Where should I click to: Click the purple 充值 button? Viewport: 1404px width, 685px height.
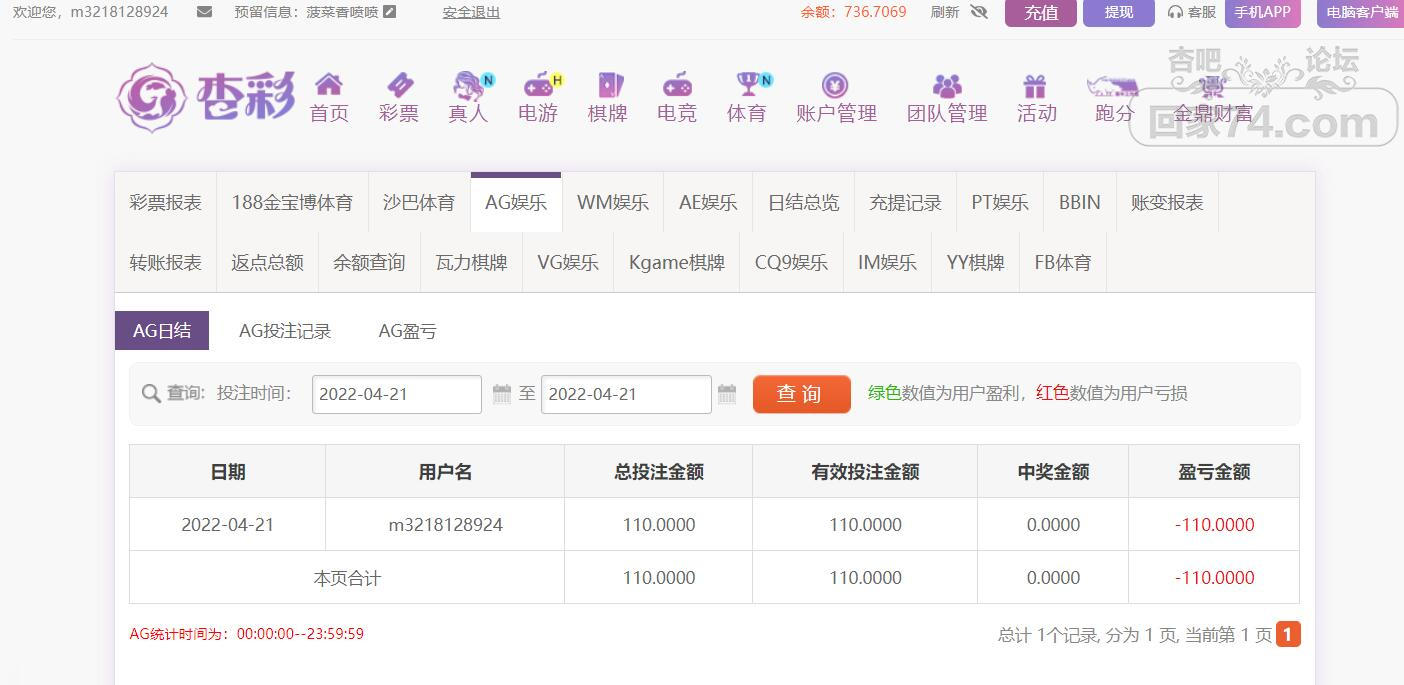1041,13
